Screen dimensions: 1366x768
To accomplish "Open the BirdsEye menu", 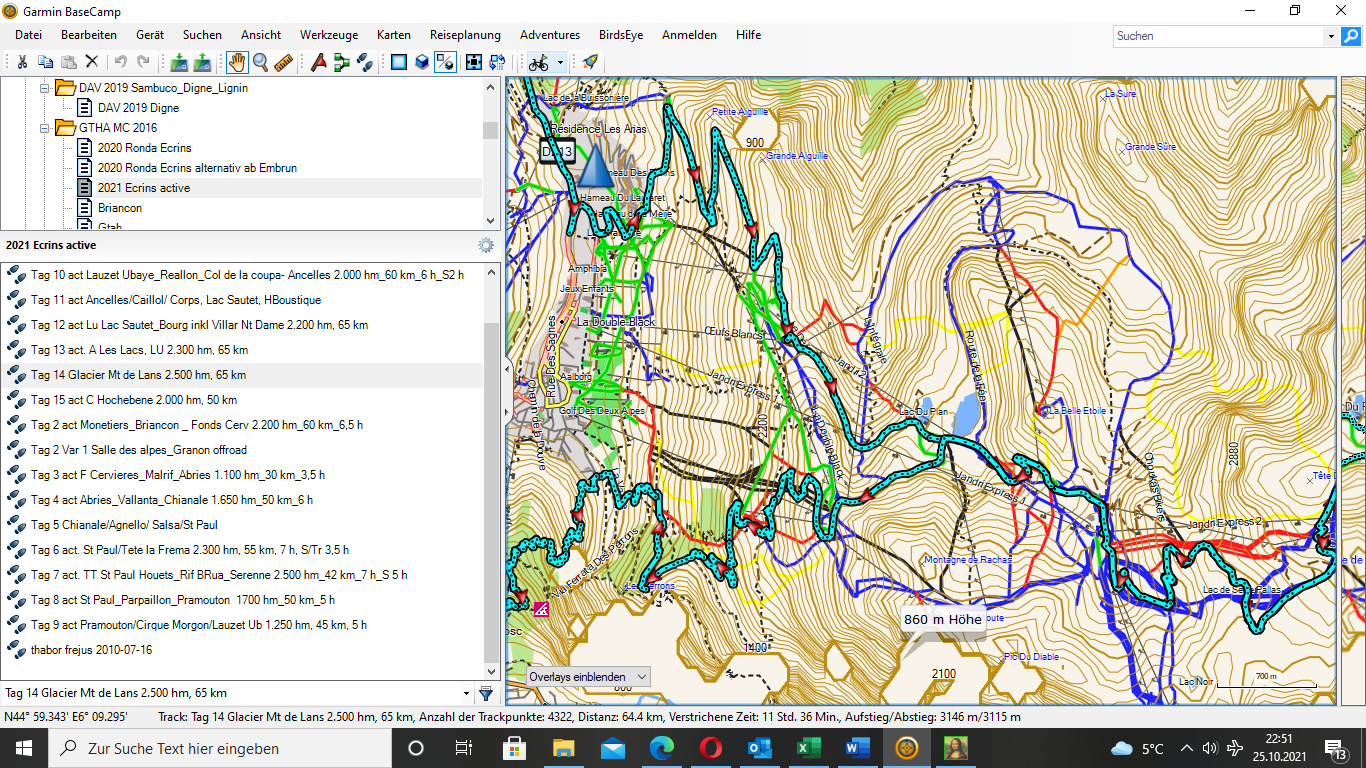I will (621, 35).
